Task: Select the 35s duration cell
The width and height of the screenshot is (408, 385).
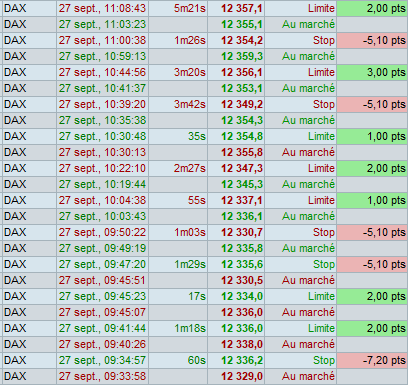Action: click(178, 136)
